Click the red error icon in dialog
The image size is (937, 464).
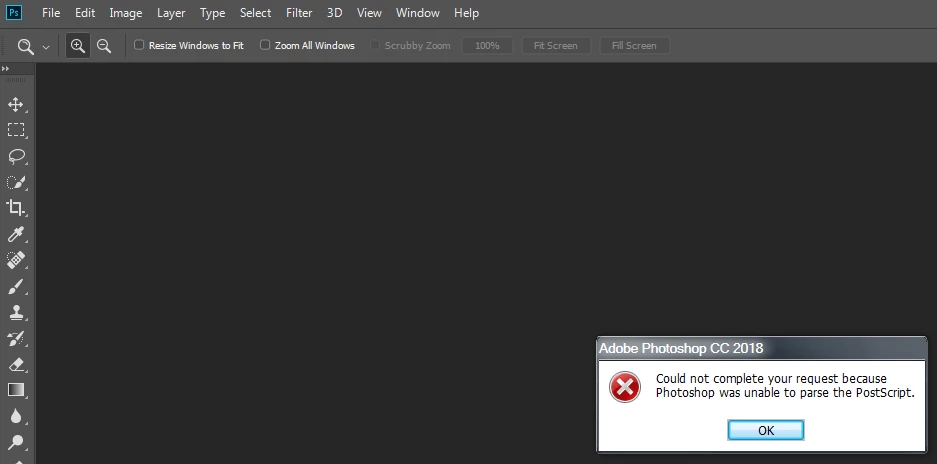tap(624, 387)
